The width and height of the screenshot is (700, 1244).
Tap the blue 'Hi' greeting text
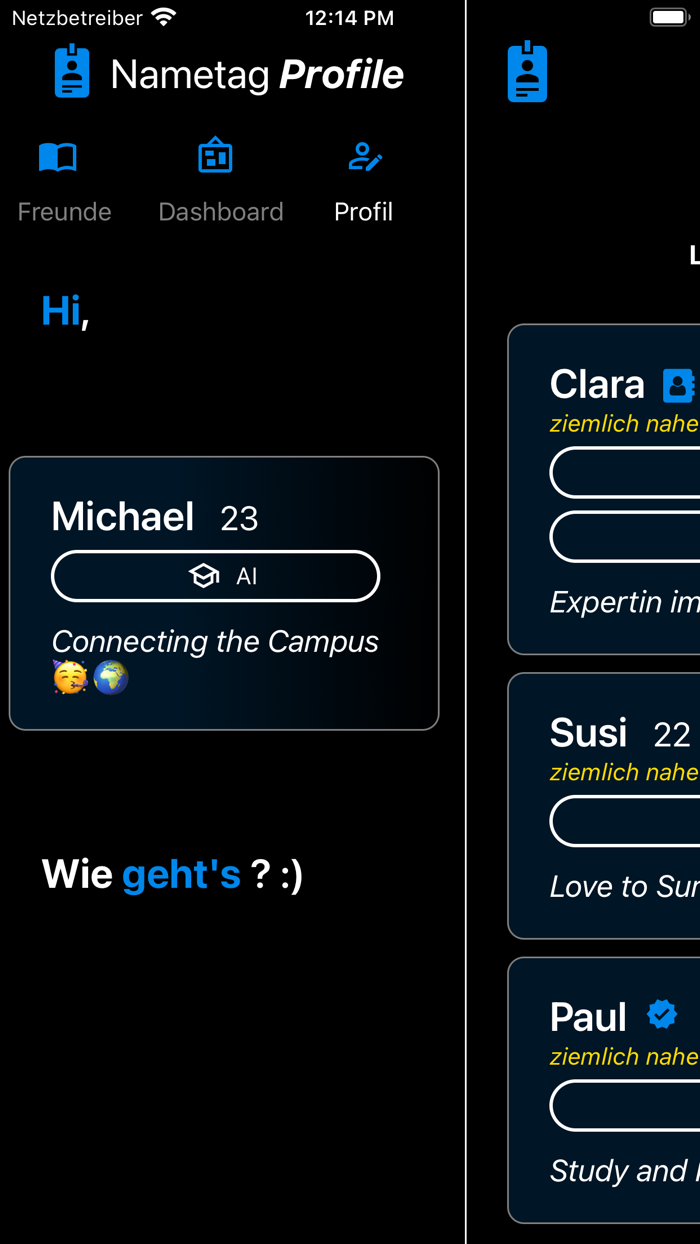[x=57, y=311]
